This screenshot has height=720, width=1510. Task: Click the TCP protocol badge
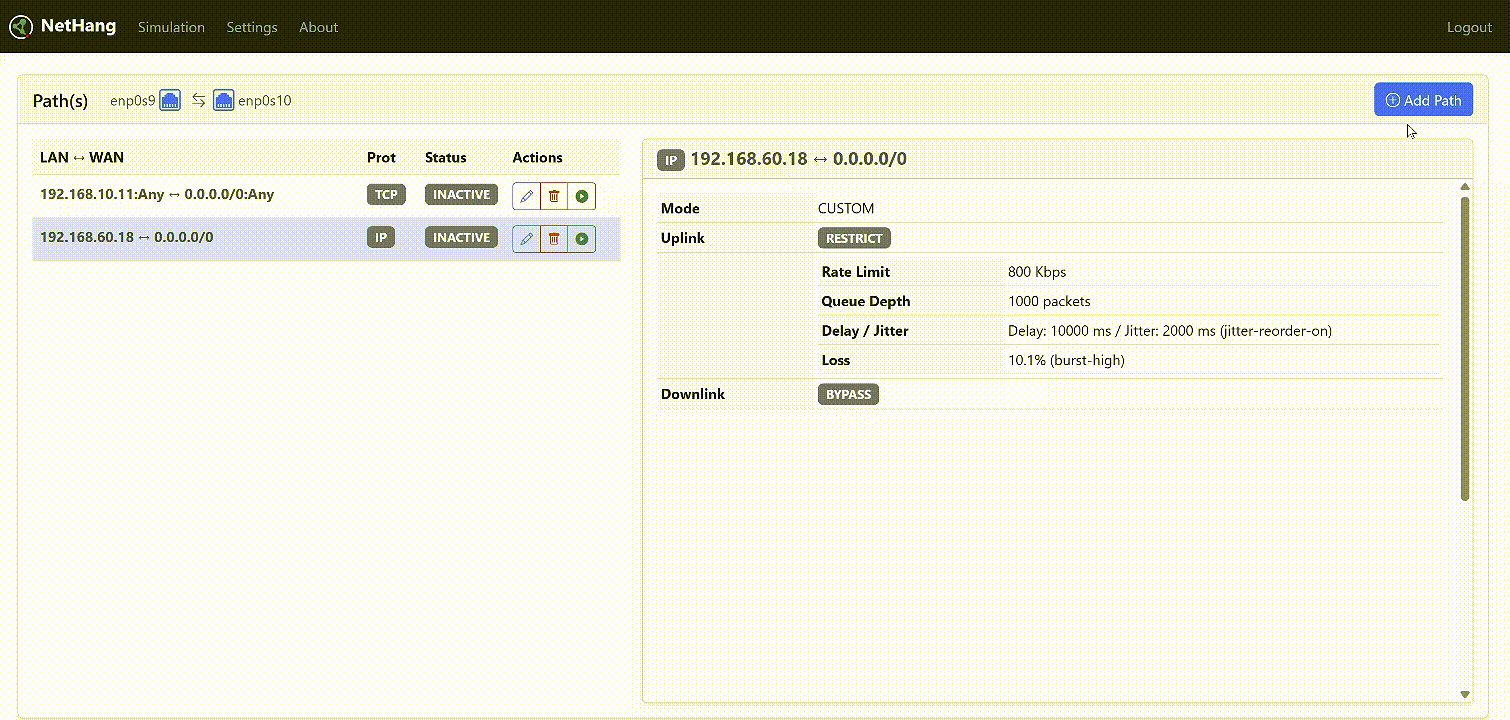(386, 195)
